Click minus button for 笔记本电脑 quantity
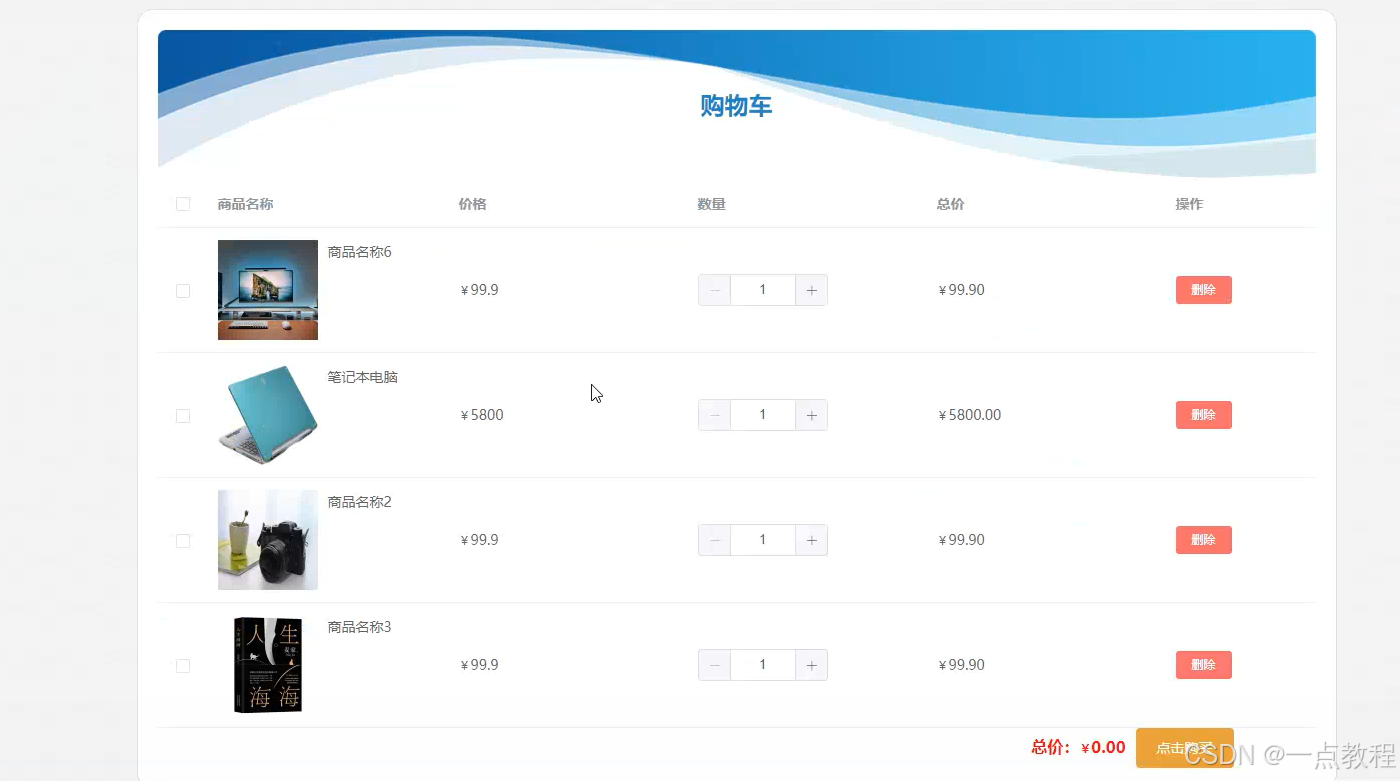 [715, 415]
